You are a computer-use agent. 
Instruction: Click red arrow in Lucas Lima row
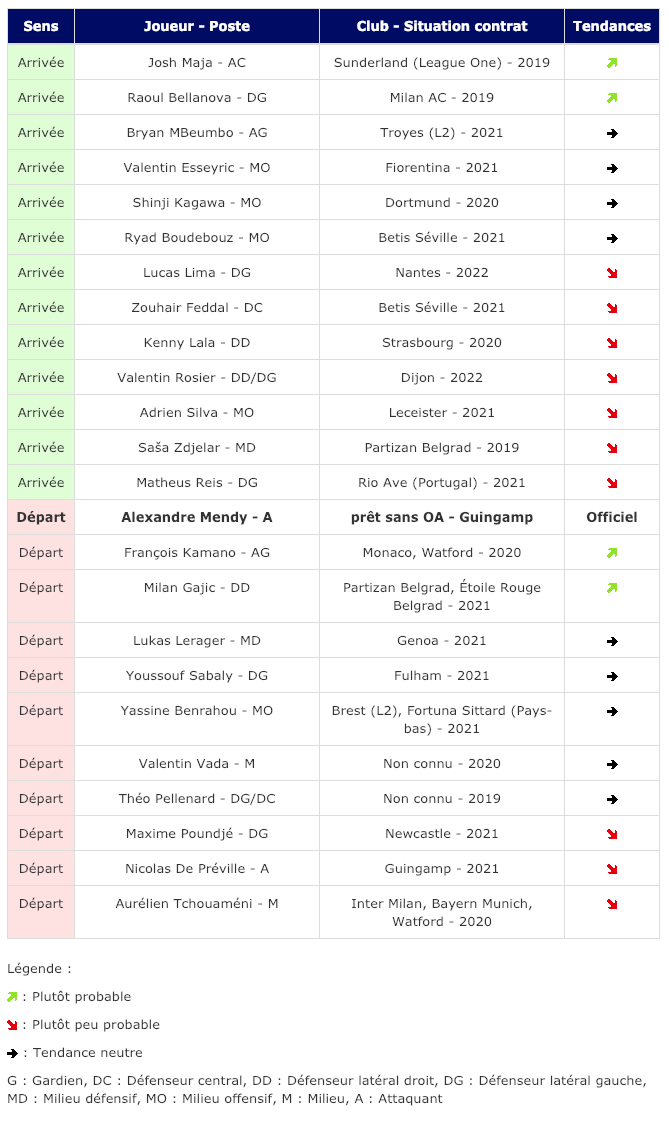(612, 273)
